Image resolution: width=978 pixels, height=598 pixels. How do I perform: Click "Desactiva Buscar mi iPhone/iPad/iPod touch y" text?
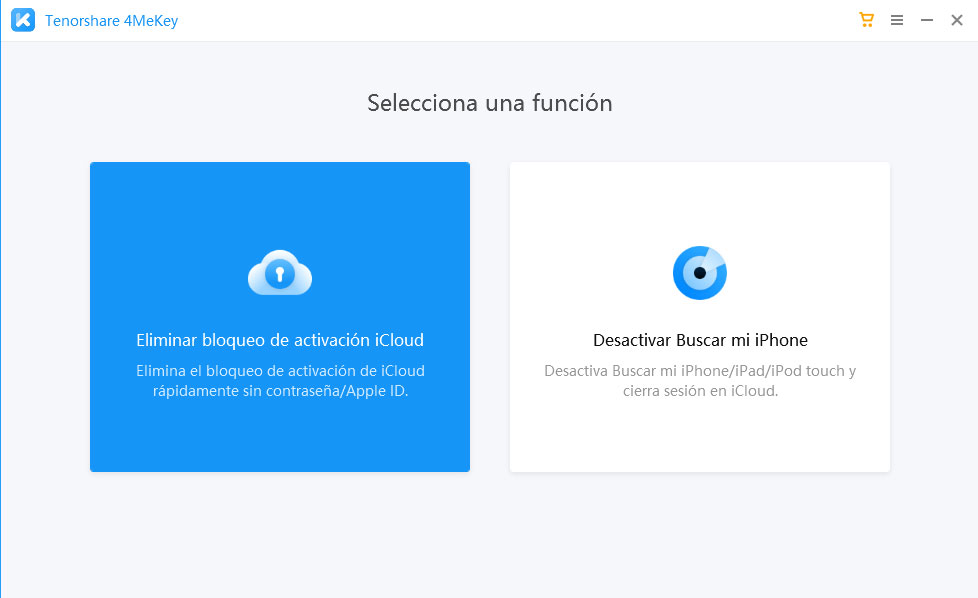pyautogui.click(x=700, y=371)
